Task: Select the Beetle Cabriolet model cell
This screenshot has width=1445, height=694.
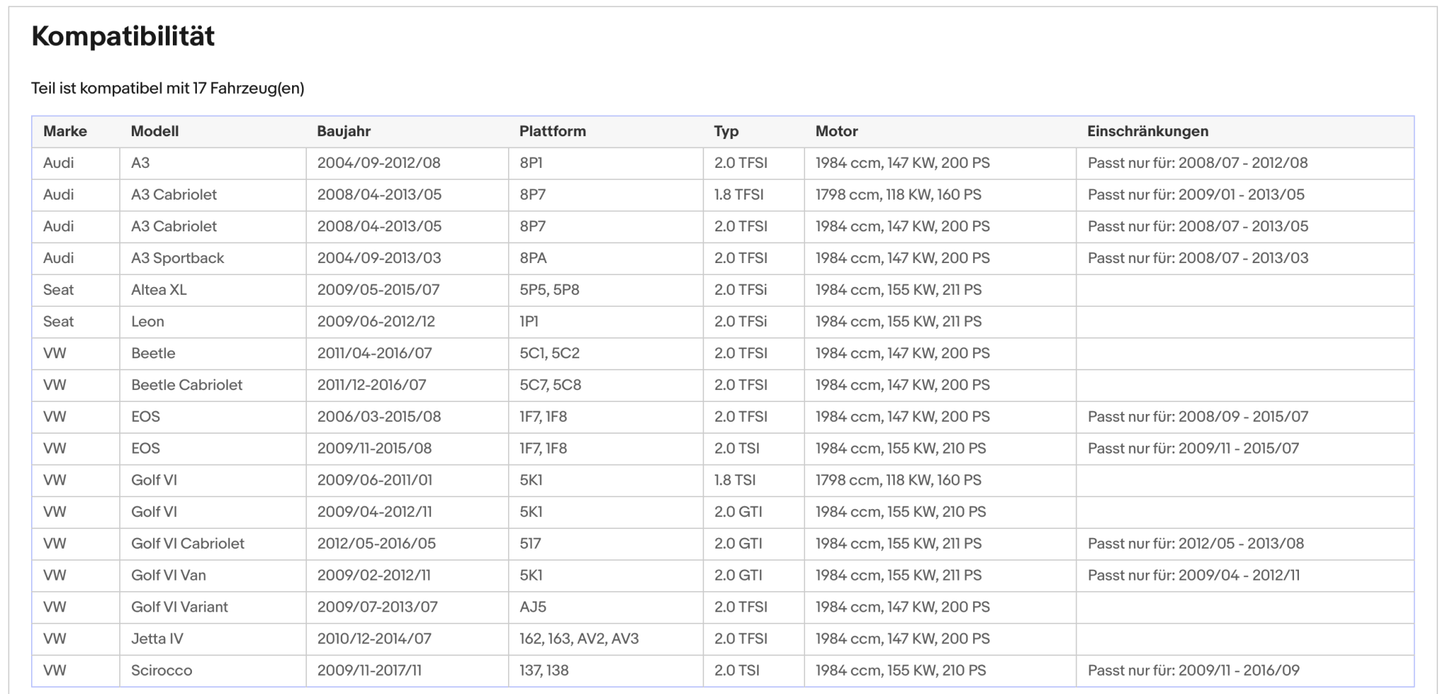Action: coord(186,385)
